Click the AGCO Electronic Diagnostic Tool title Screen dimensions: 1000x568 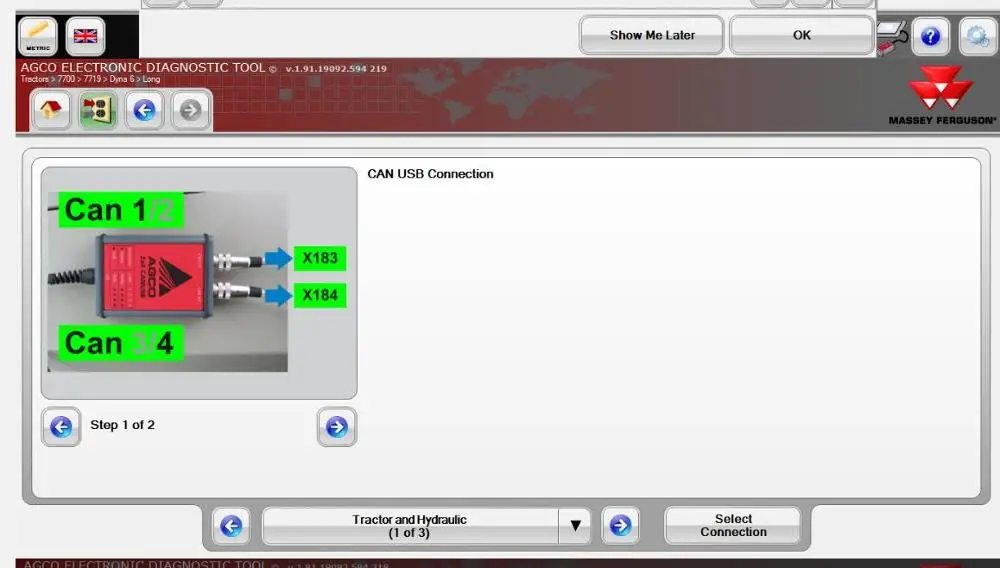(x=142, y=68)
